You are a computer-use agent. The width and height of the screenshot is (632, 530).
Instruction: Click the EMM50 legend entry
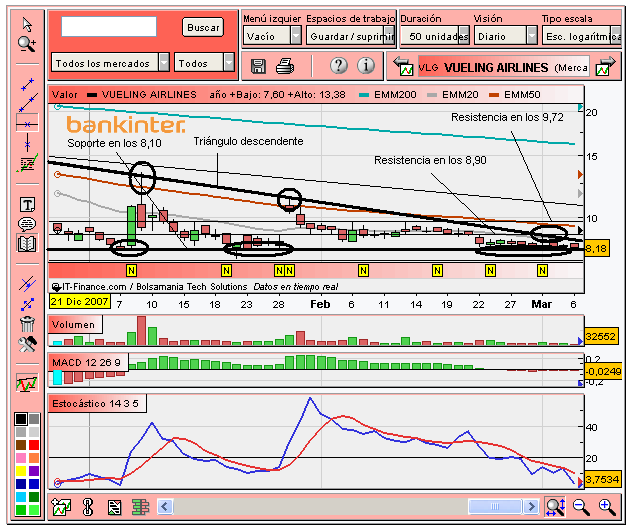pyautogui.click(x=515, y=95)
